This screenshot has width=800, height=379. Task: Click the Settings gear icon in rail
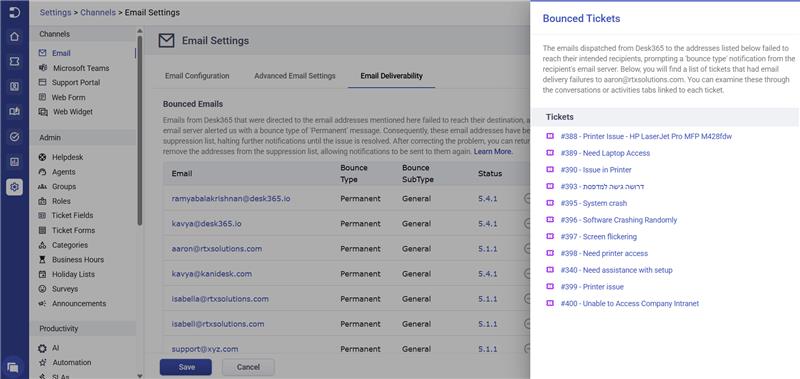tap(14, 187)
